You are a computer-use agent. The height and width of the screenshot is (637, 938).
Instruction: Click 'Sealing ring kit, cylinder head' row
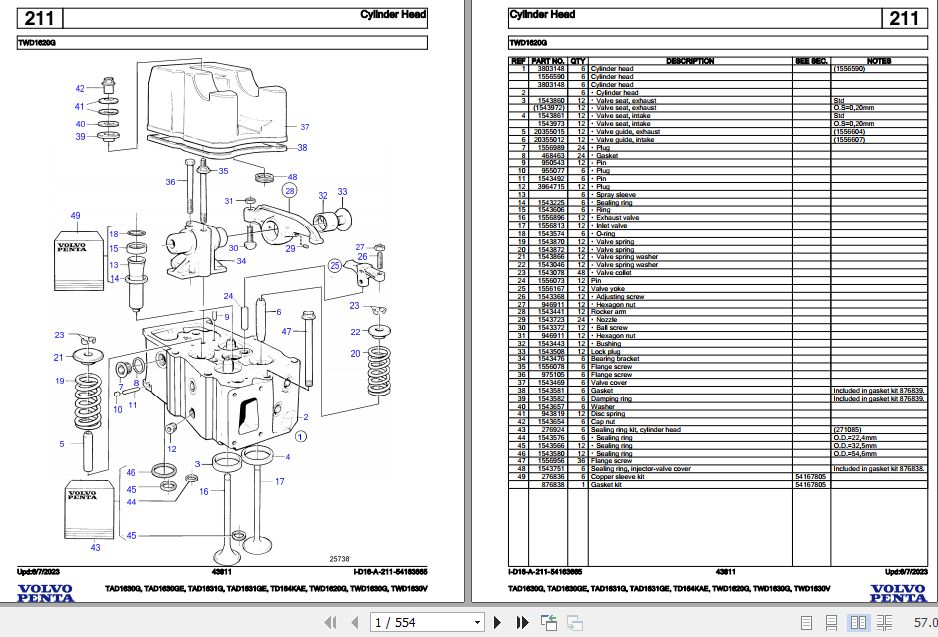(x=718, y=429)
